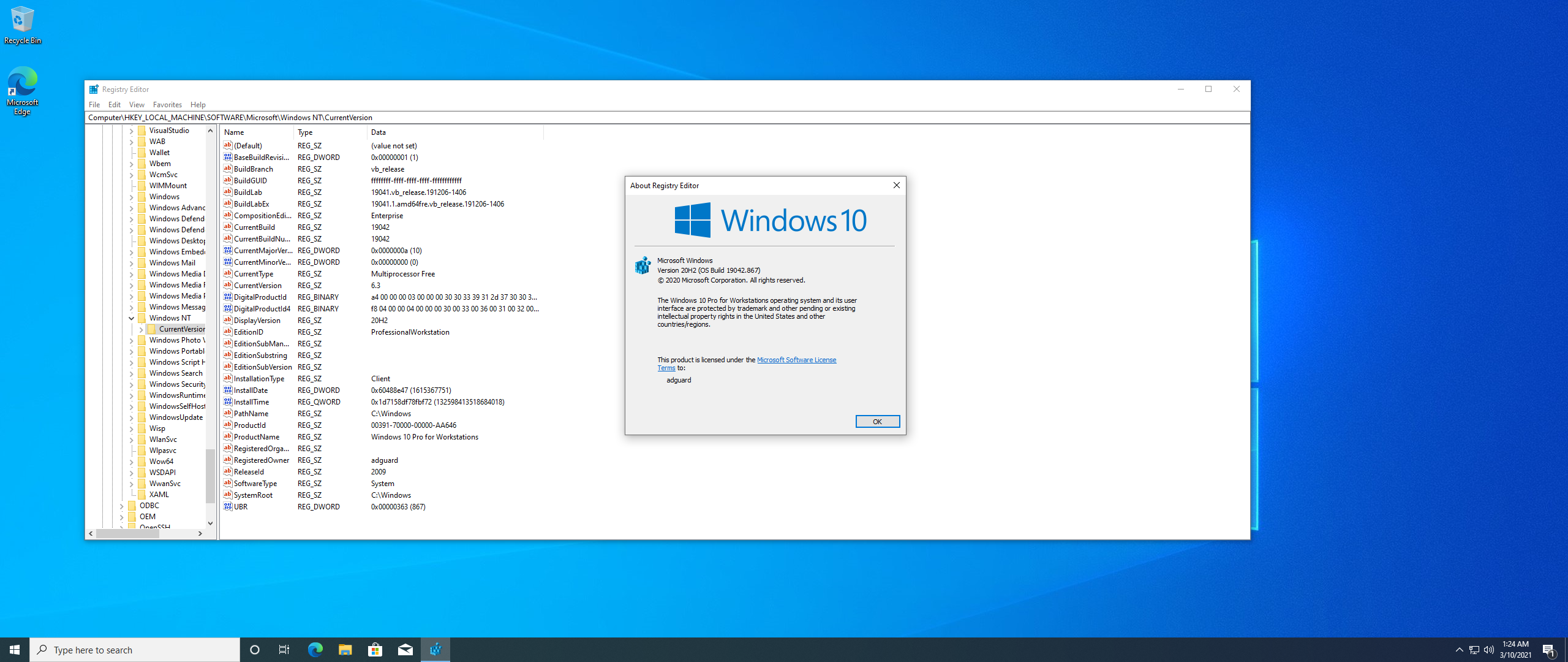Click the taskbar search box
The image size is (1568, 662).
pyautogui.click(x=135, y=650)
